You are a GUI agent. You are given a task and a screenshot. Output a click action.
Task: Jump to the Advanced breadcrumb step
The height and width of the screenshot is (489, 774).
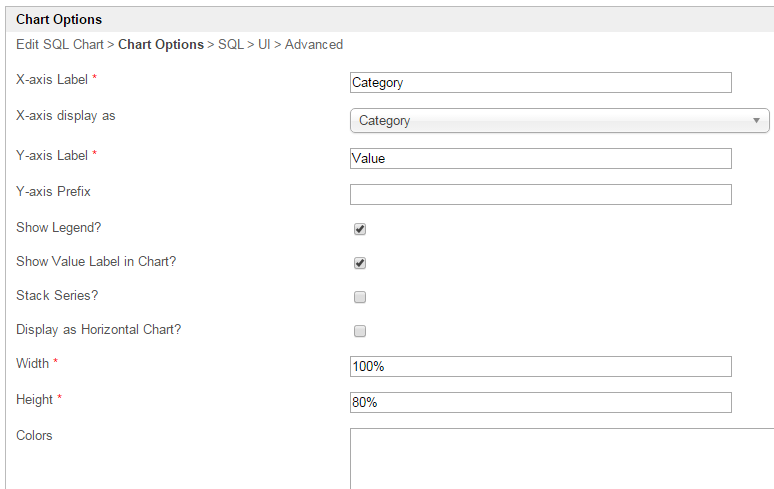314,45
